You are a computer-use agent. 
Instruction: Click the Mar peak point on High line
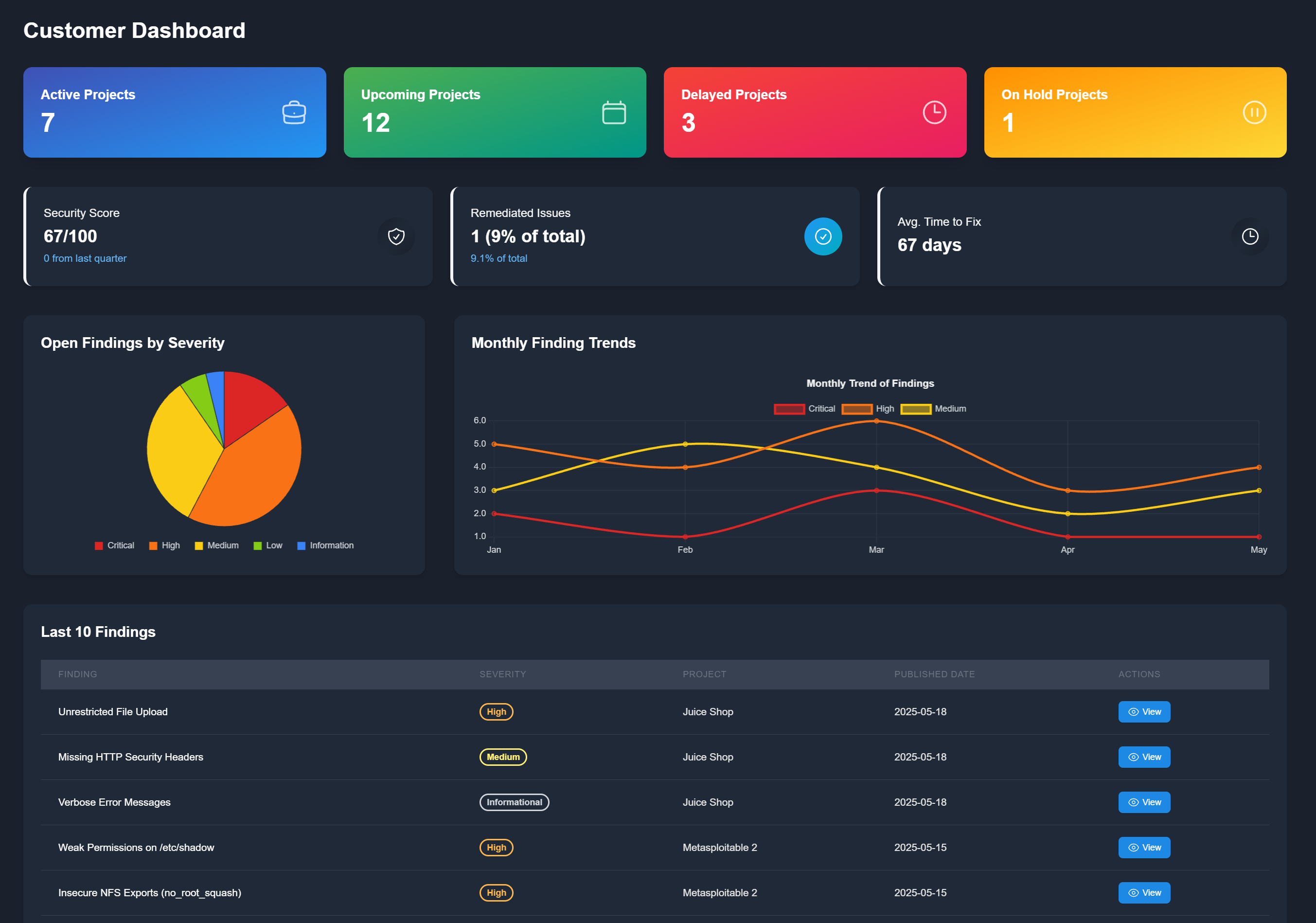pos(876,421)
